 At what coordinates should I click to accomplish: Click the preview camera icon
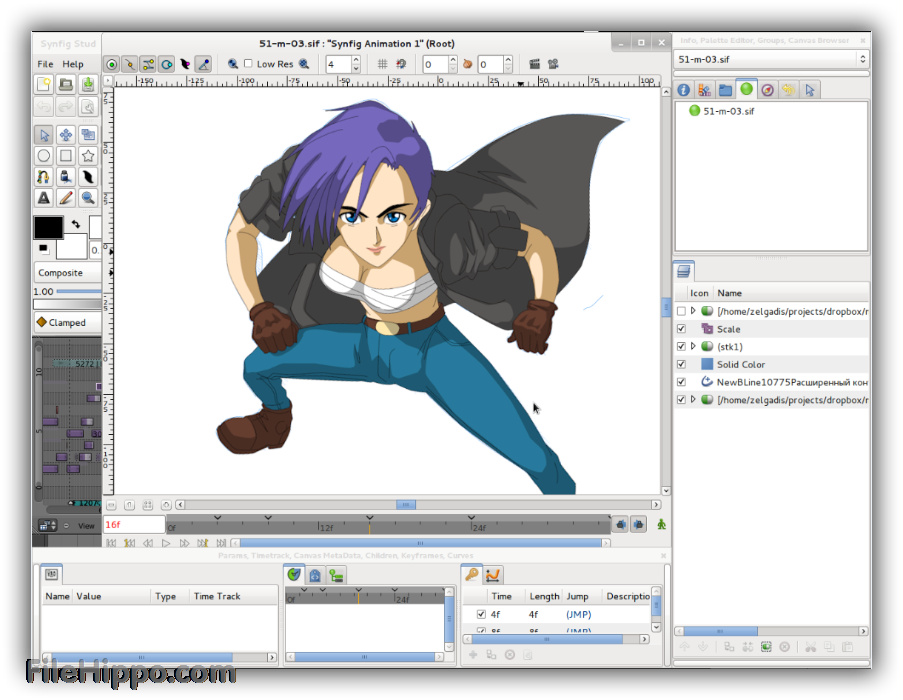[553, 64]
